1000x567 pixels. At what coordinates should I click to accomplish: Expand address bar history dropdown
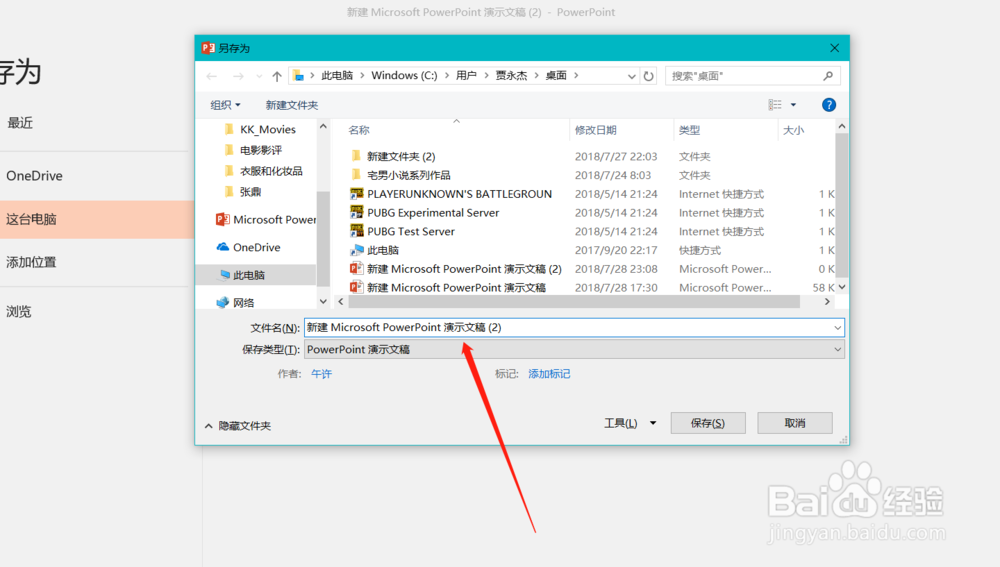coord(631,76)
